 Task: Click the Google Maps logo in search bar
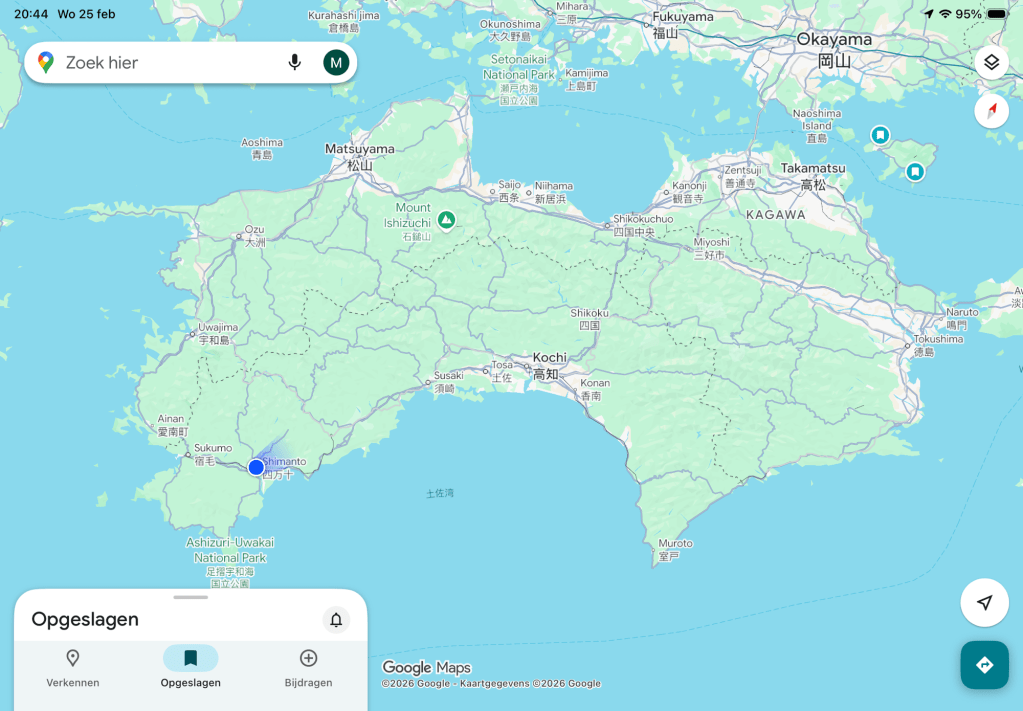point(46,63)
